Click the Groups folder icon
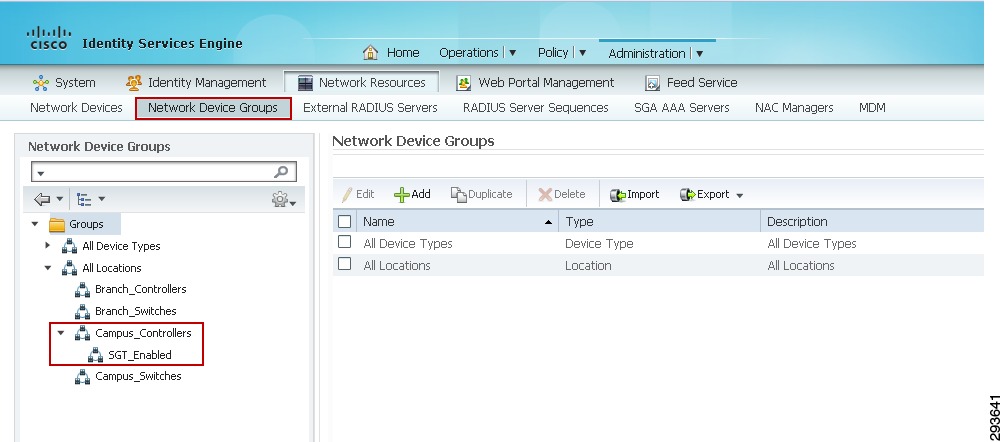Viewport: 1001px width, 442px height. (57, 224)
